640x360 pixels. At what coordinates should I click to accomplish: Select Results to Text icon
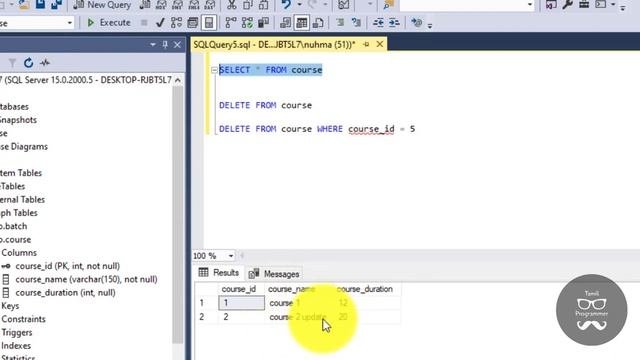click(x=285, y=23)
